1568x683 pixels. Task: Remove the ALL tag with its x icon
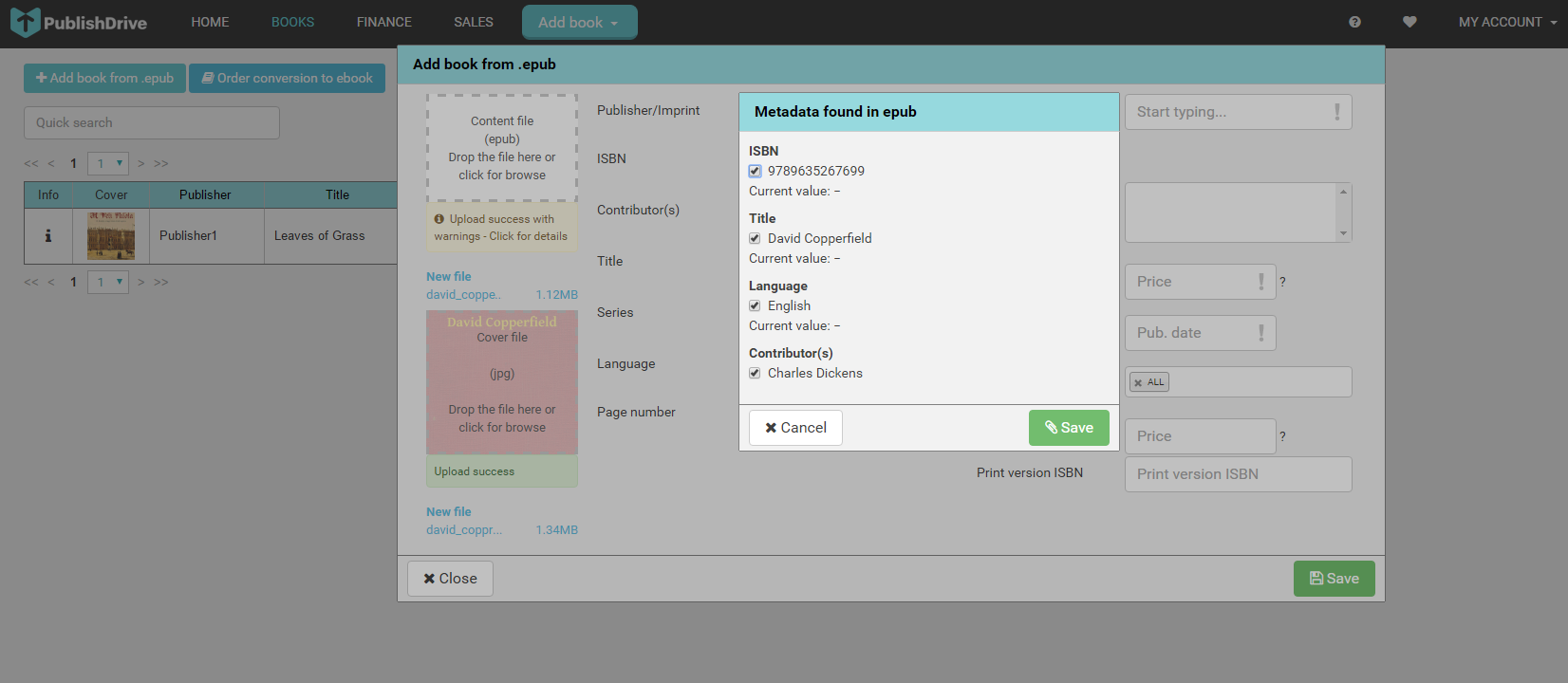[1138, 382]
